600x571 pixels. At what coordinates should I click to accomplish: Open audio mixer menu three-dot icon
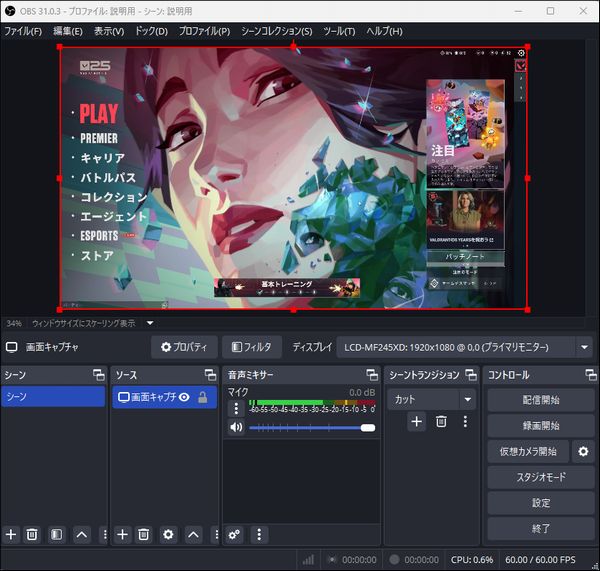point(259,534)
